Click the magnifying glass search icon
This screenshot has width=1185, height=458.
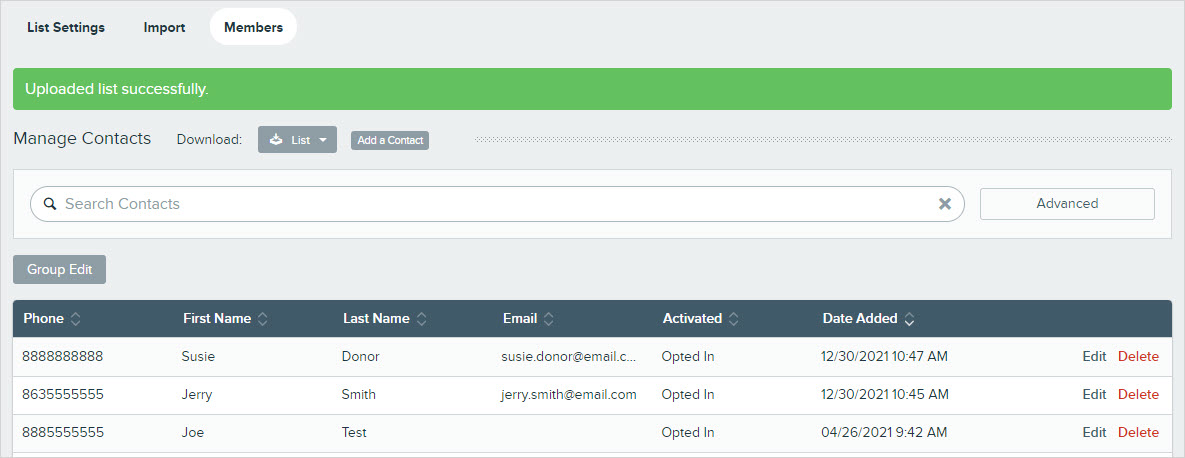[50, 204]
